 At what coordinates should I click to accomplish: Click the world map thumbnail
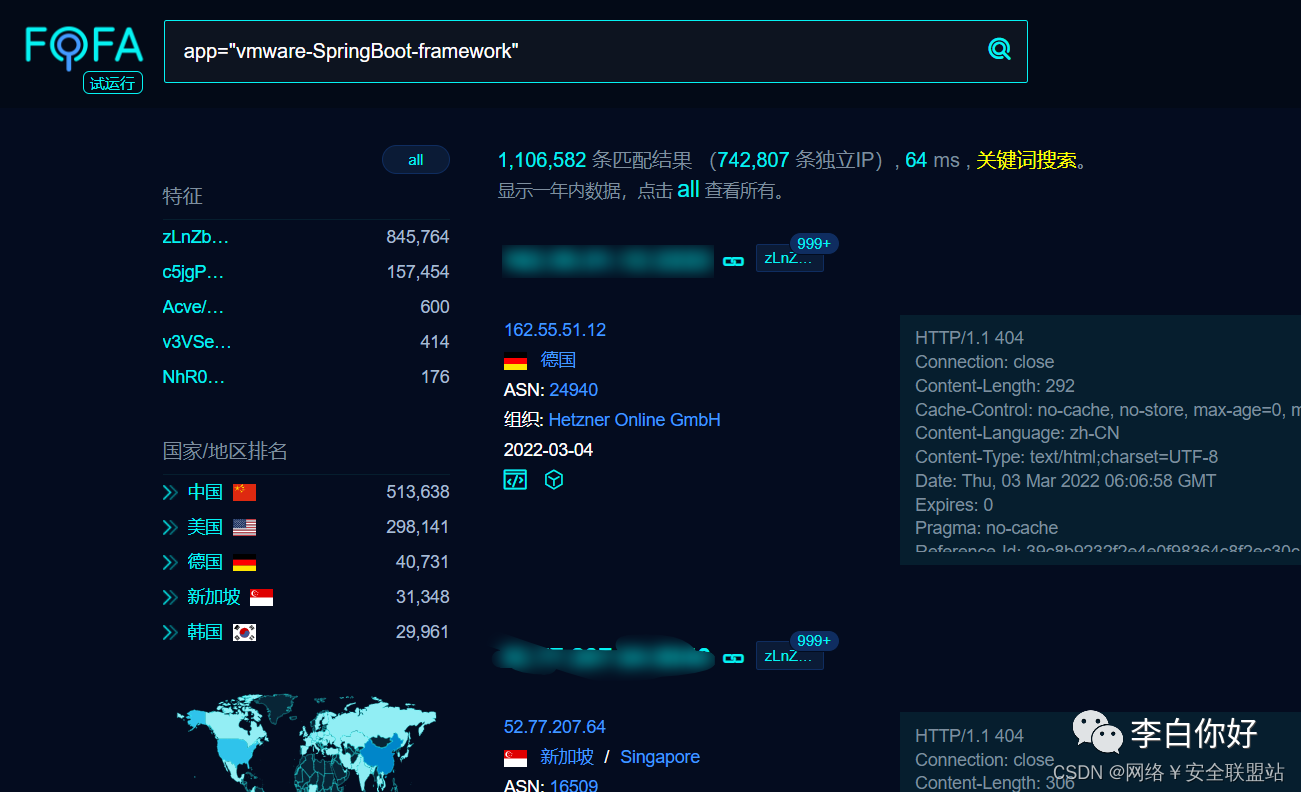tap(306, 745)
